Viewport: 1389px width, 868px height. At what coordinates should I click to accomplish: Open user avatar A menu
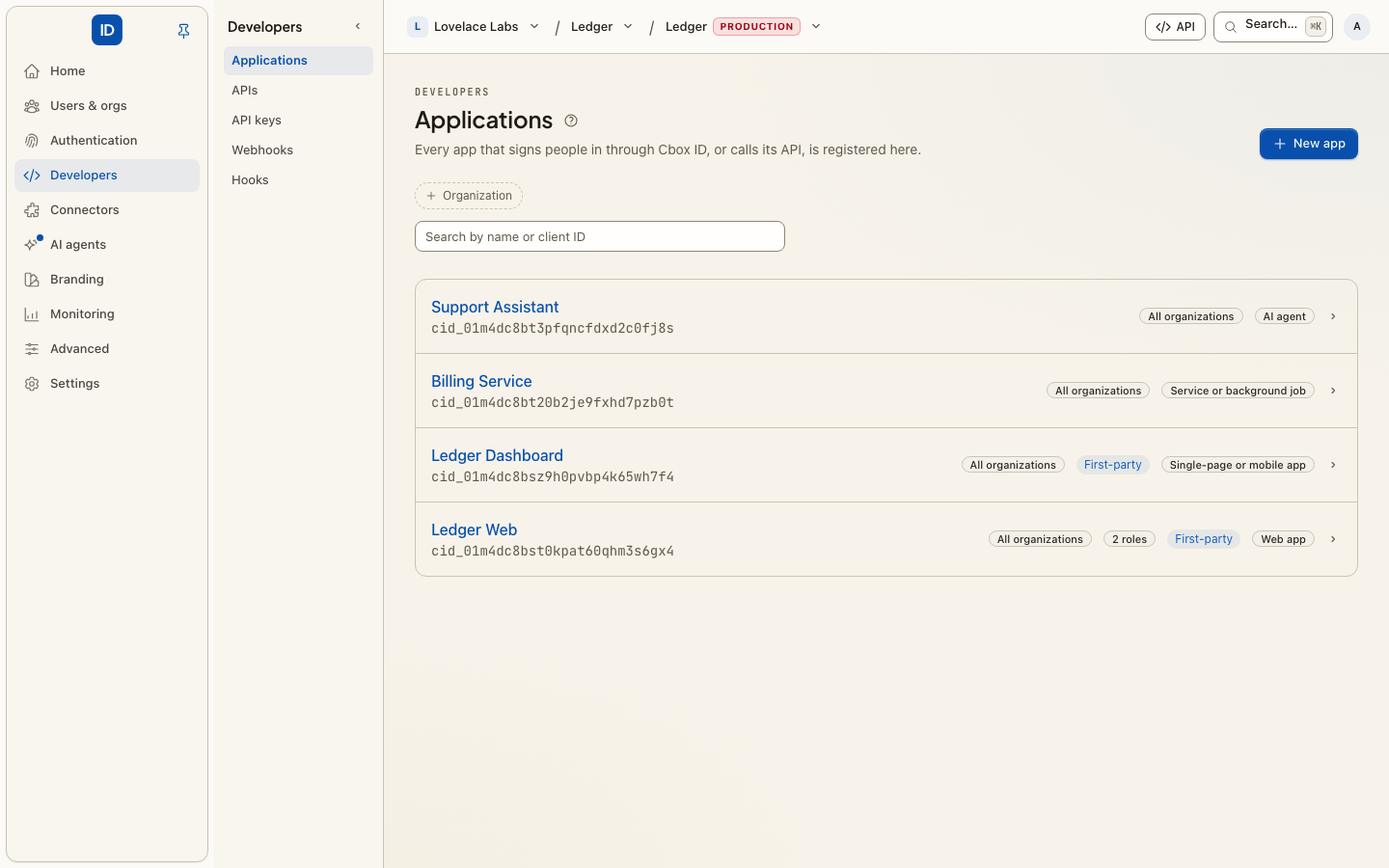[x=1357, y=27]
